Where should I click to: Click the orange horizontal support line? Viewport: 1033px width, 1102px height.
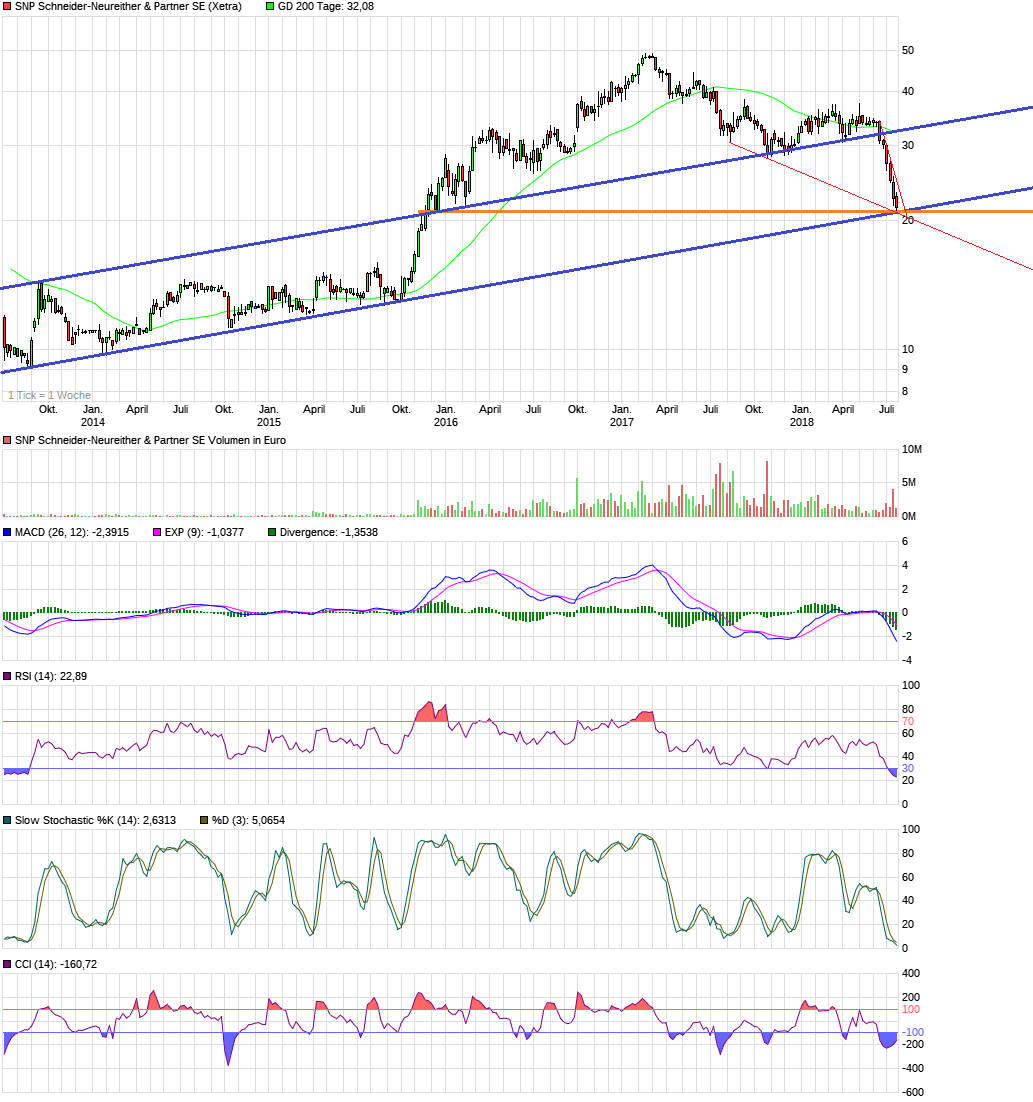[x=725, y=212]
